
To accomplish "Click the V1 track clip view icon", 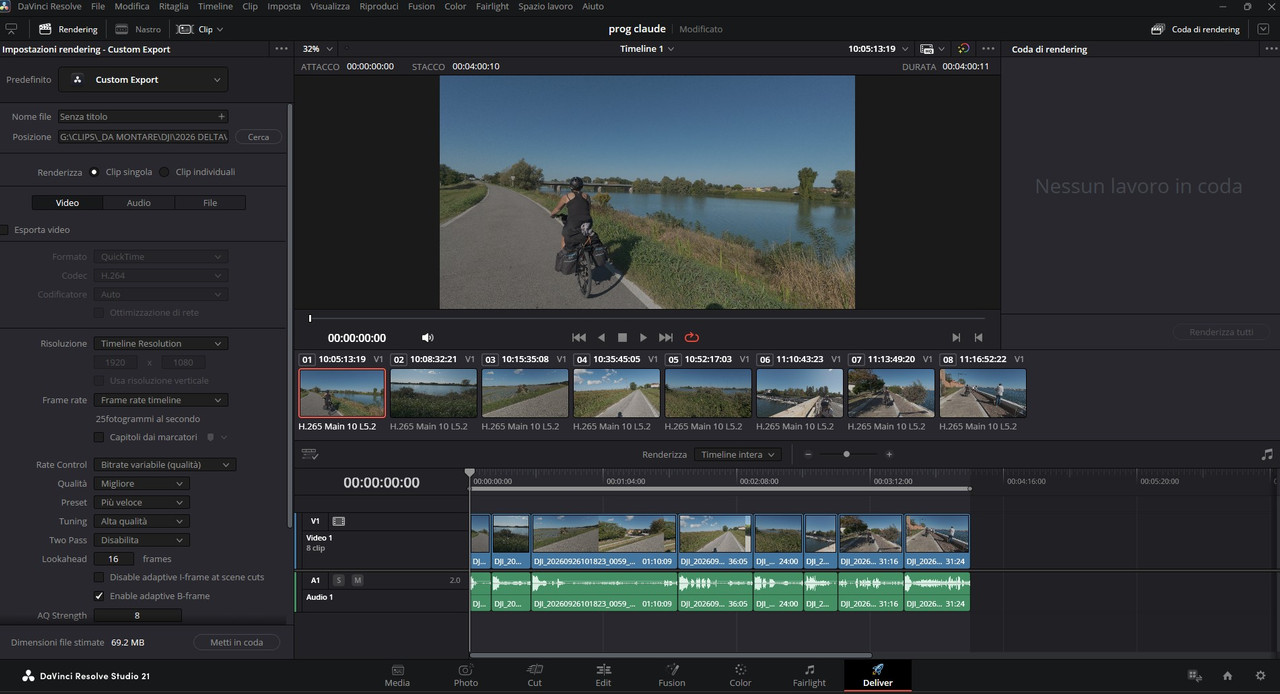I will coord(338,521).
